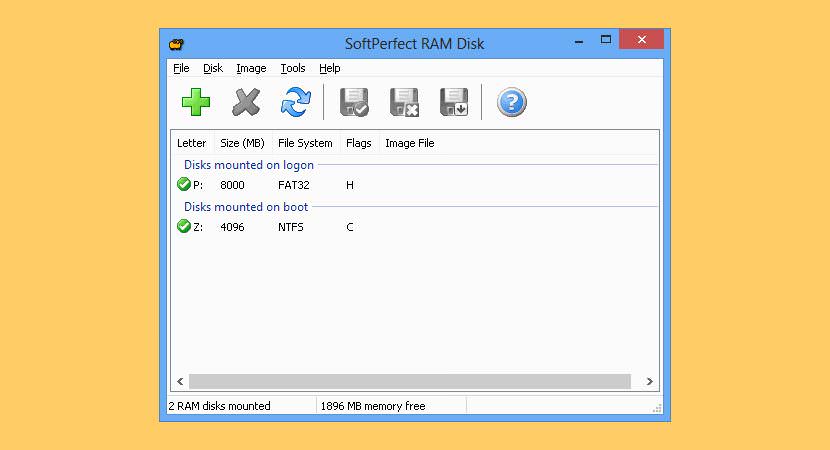830x450 pixels.
Task: Open the Tools menu
Action: 293,68
